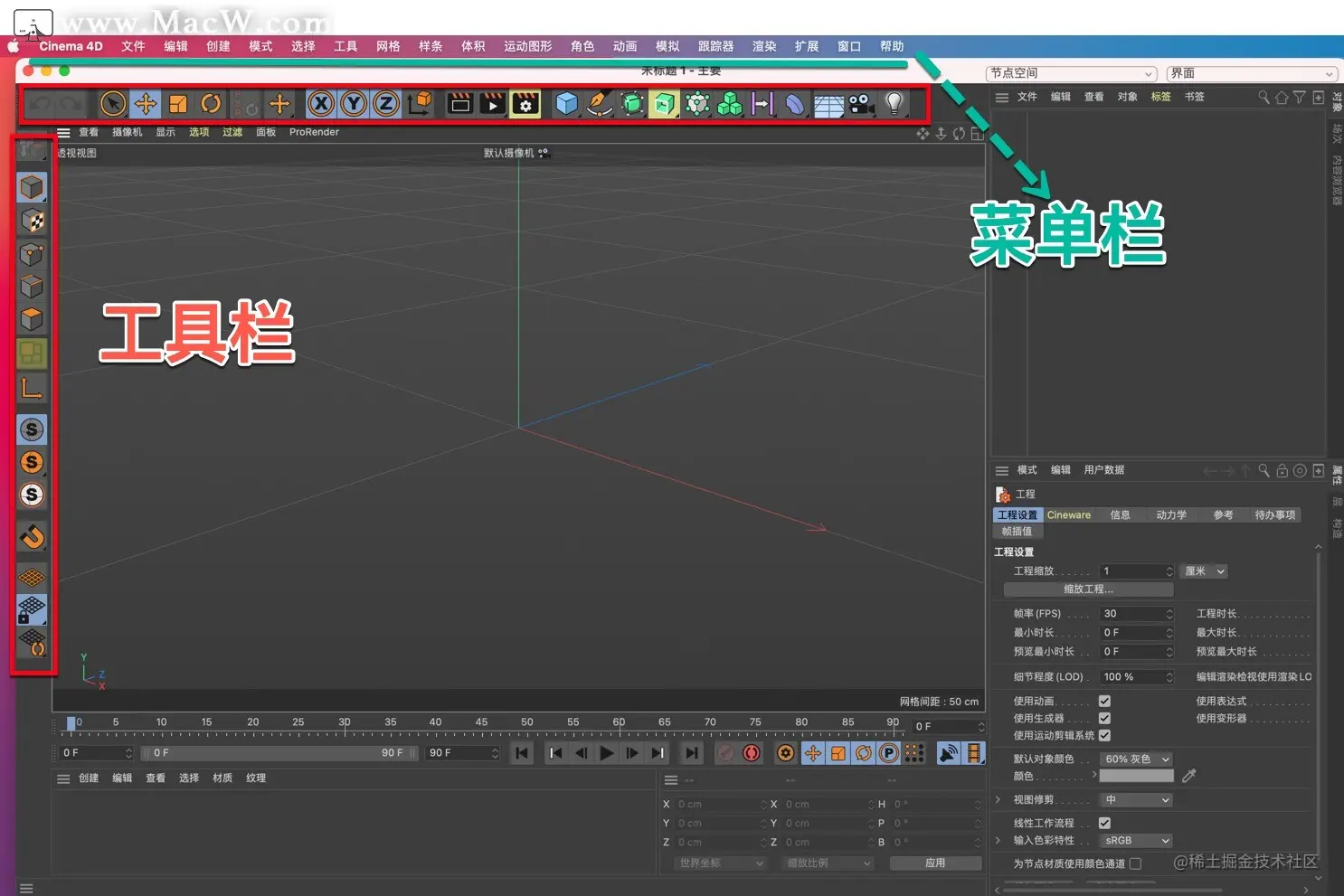Click the 应用 apply button
Screen dimensions: 1344x896
935,863
